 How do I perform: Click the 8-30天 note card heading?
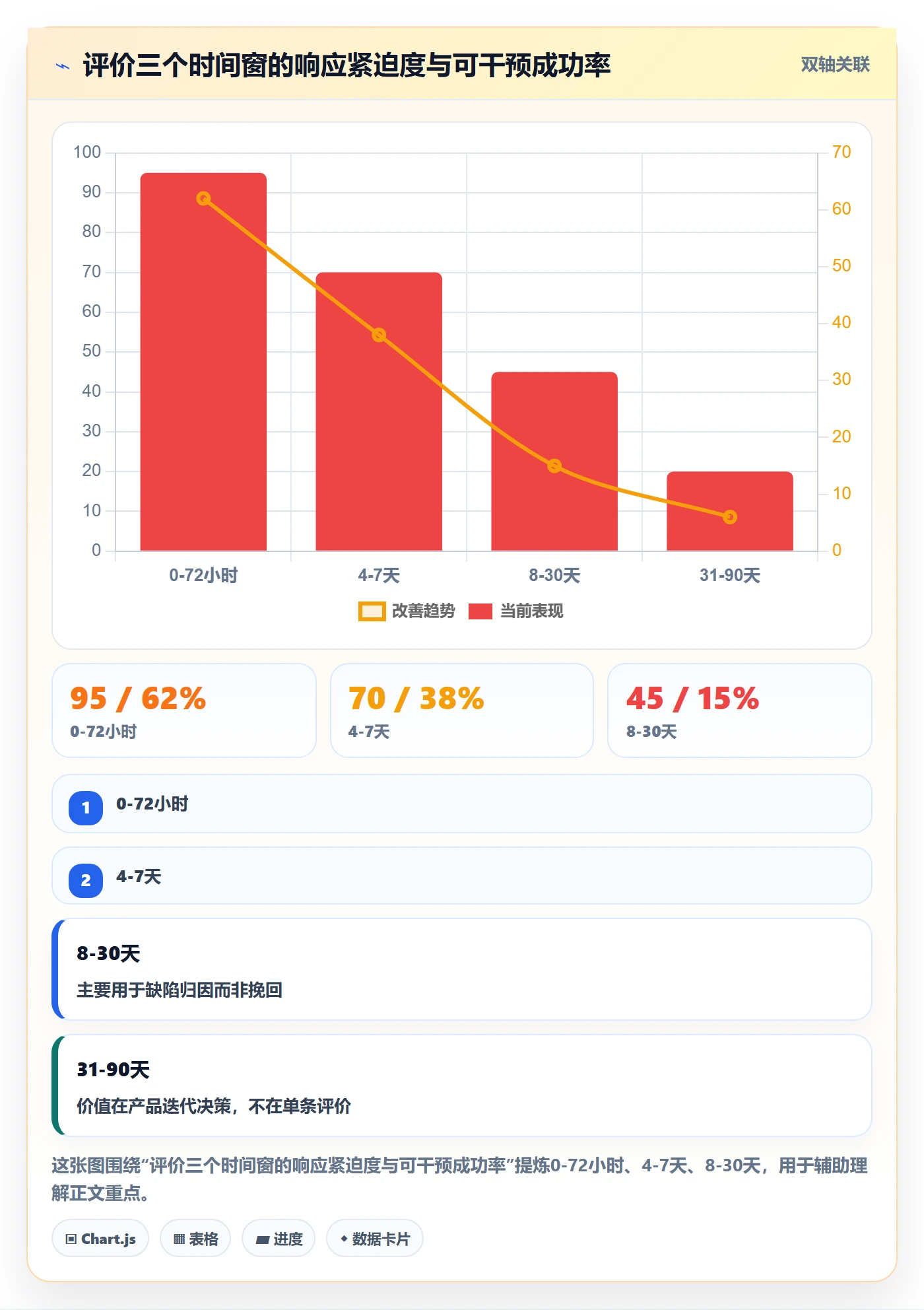(108, 953)
